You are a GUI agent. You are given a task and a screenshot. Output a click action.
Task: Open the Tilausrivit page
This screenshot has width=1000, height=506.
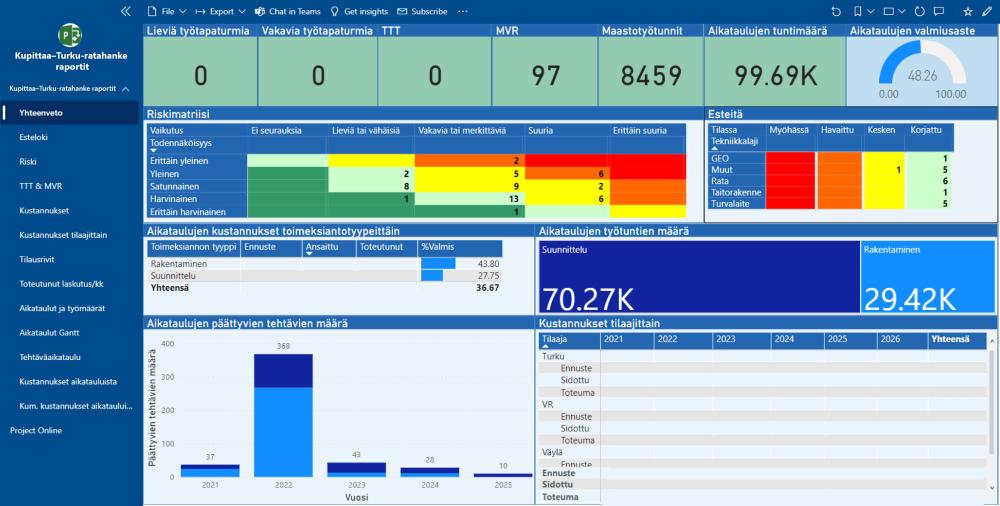(70, 260)
